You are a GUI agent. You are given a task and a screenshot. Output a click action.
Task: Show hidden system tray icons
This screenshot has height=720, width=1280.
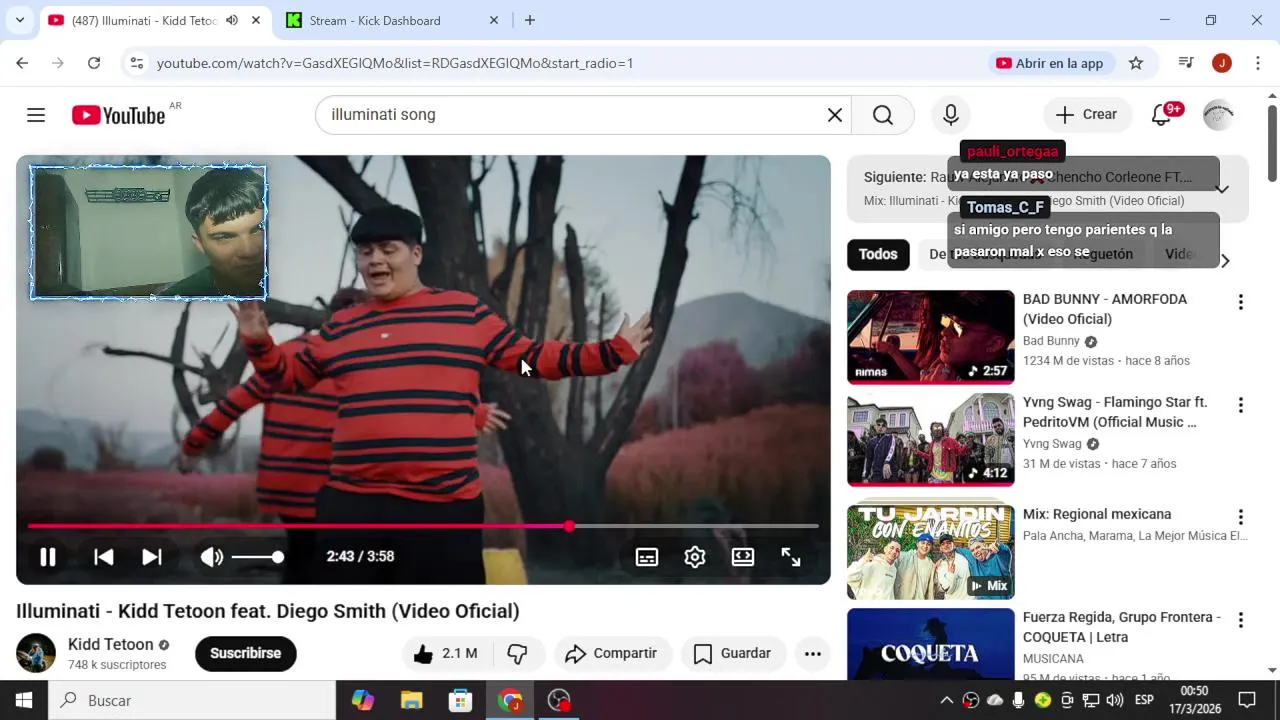946,700
